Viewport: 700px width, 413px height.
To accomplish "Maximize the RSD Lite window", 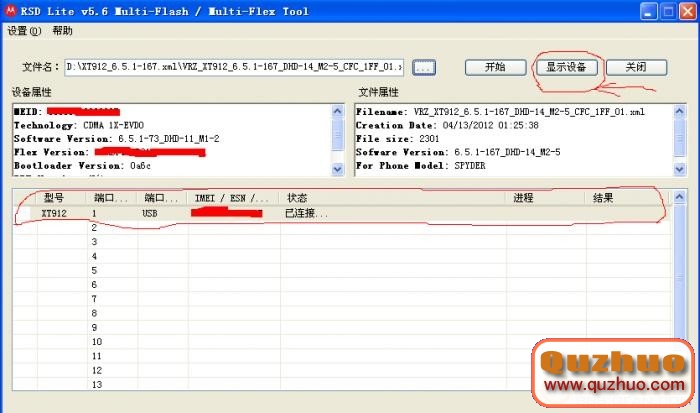I will pyautogui.click(x=668, y=12).
